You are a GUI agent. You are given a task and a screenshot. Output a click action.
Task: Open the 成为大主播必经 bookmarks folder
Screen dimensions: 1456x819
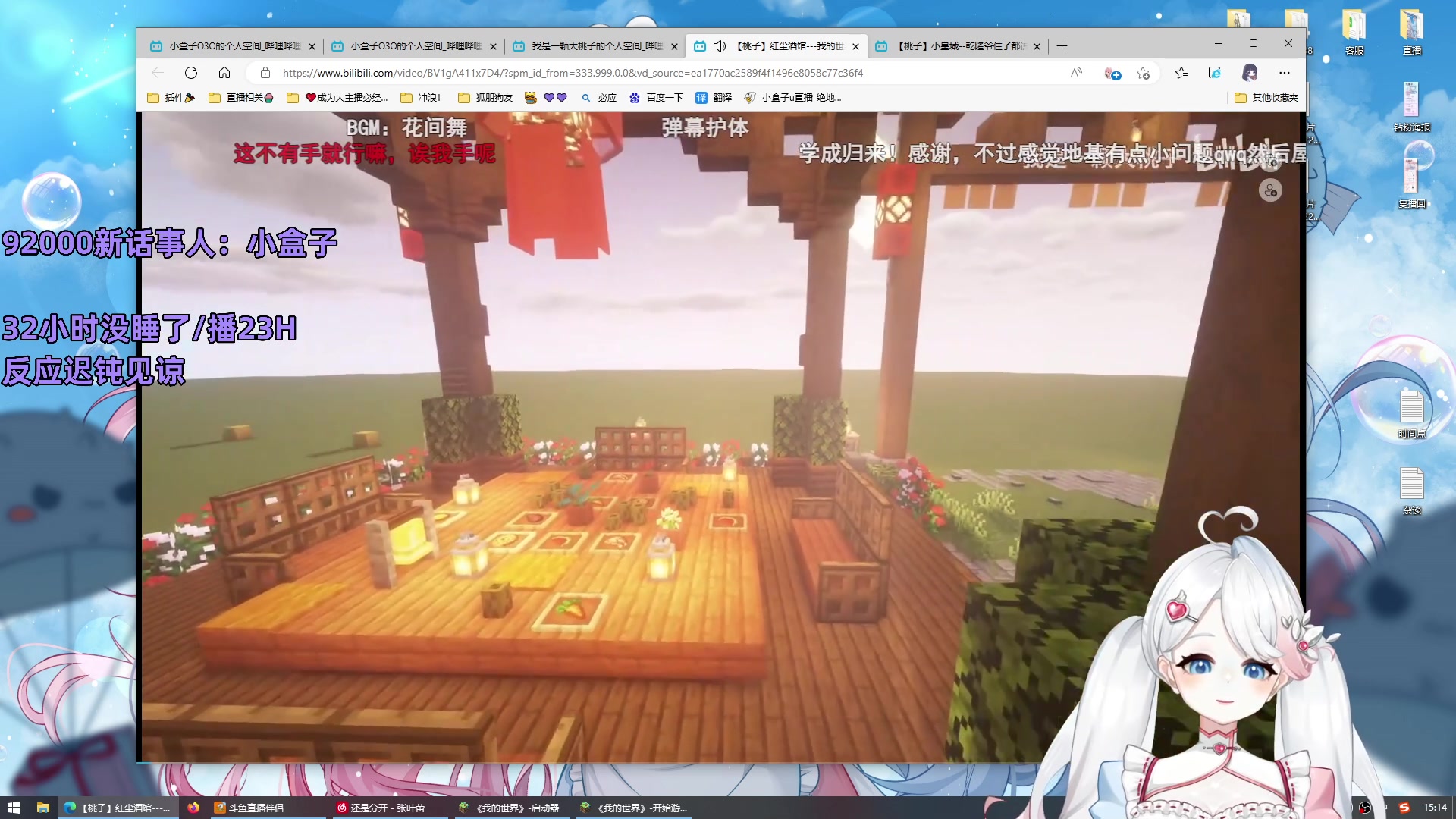click(337, 98)
